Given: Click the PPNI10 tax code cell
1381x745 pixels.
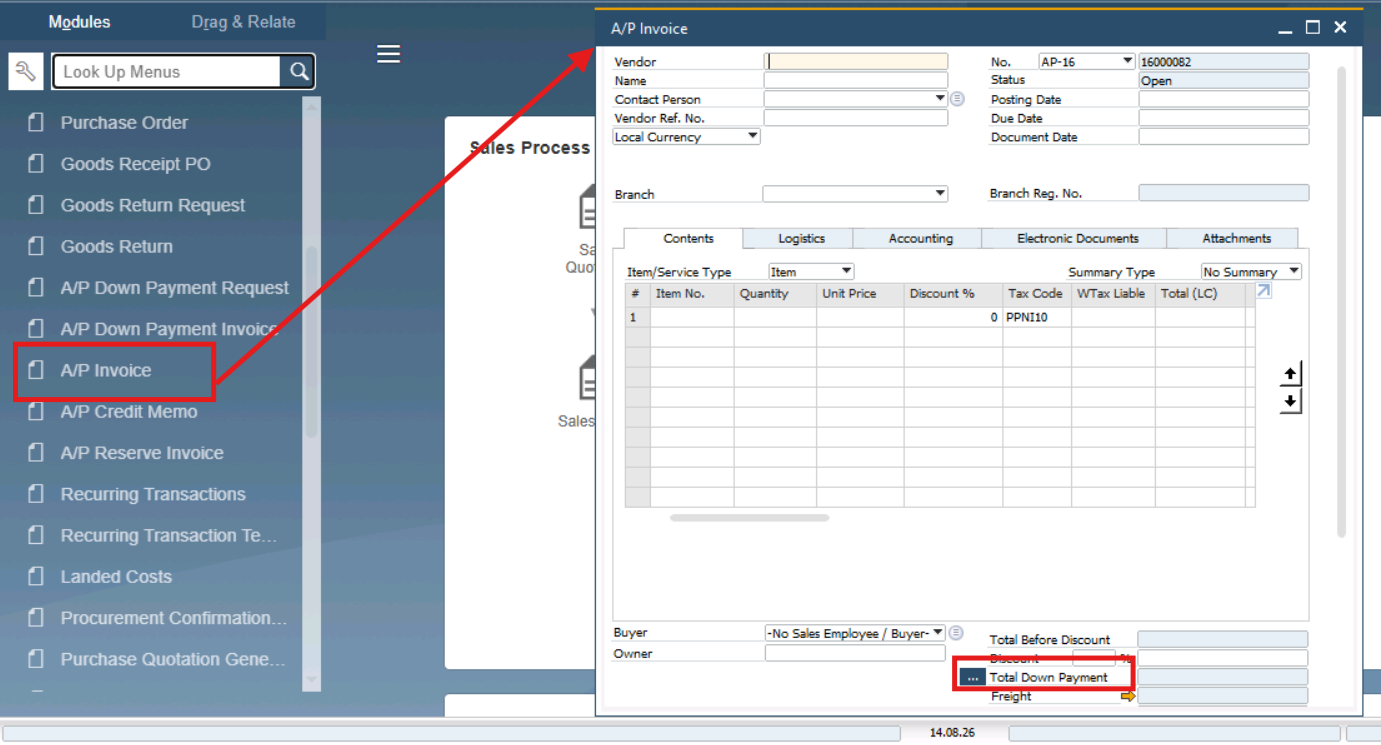Looking at the screenshot, I should (x=1037, y=317).
